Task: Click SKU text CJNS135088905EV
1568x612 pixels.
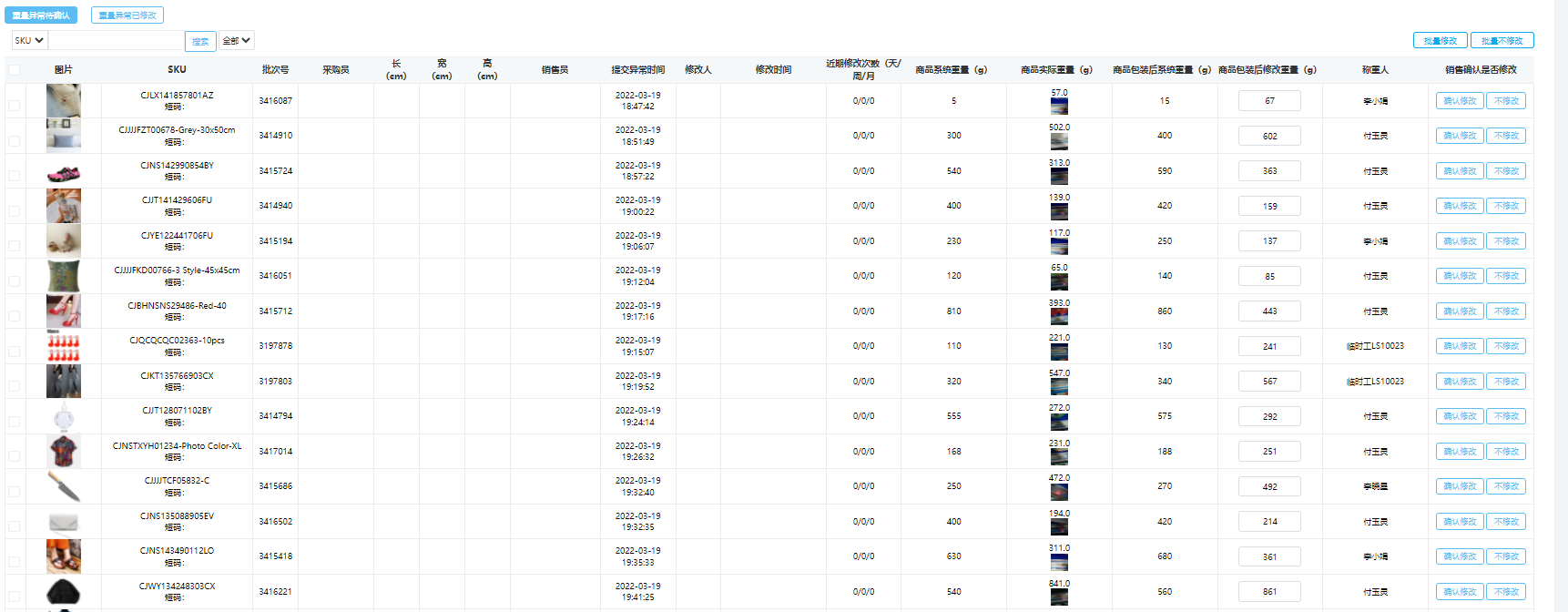Action: 177,516
